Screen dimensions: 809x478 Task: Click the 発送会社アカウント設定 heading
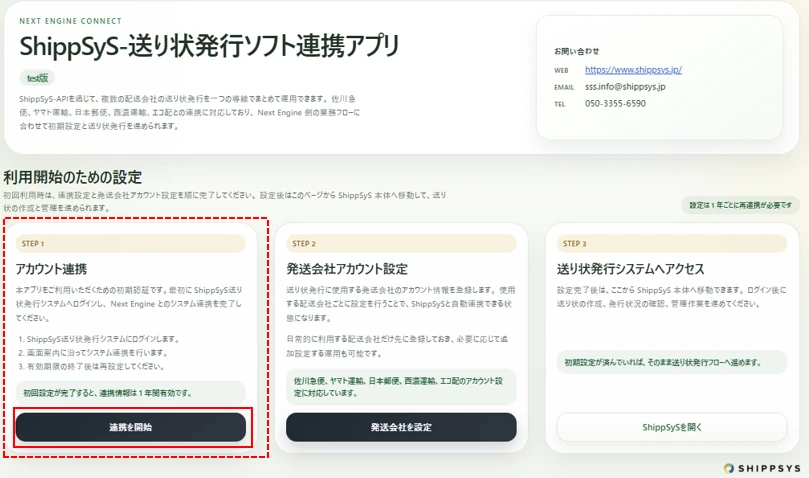tap(347, 269)
